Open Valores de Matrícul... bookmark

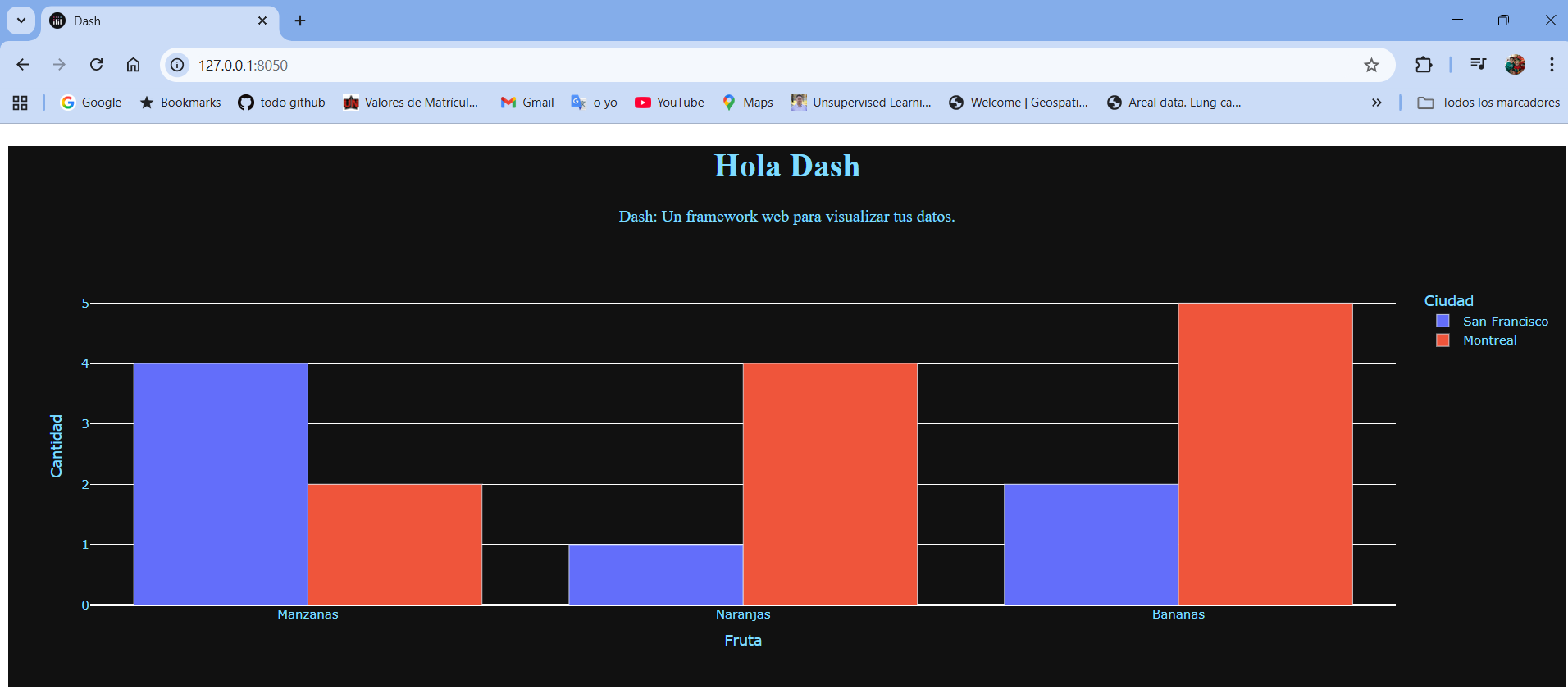click(x=411, y=103)
